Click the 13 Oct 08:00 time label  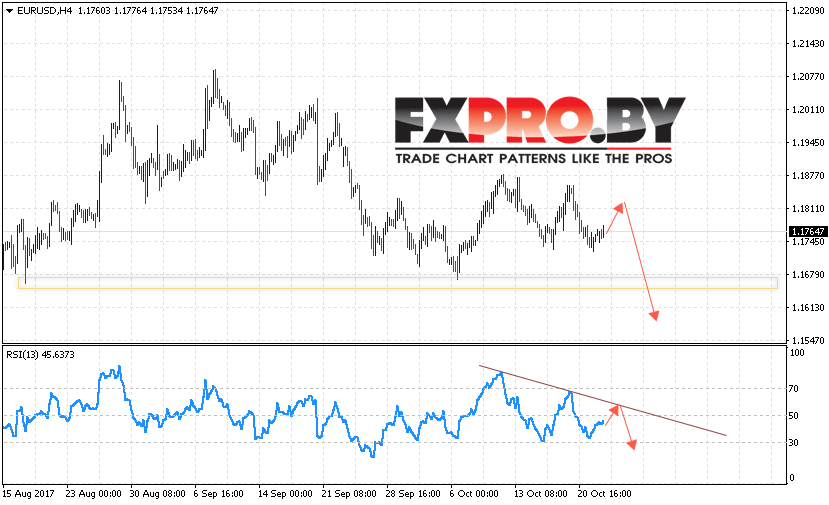540,494
